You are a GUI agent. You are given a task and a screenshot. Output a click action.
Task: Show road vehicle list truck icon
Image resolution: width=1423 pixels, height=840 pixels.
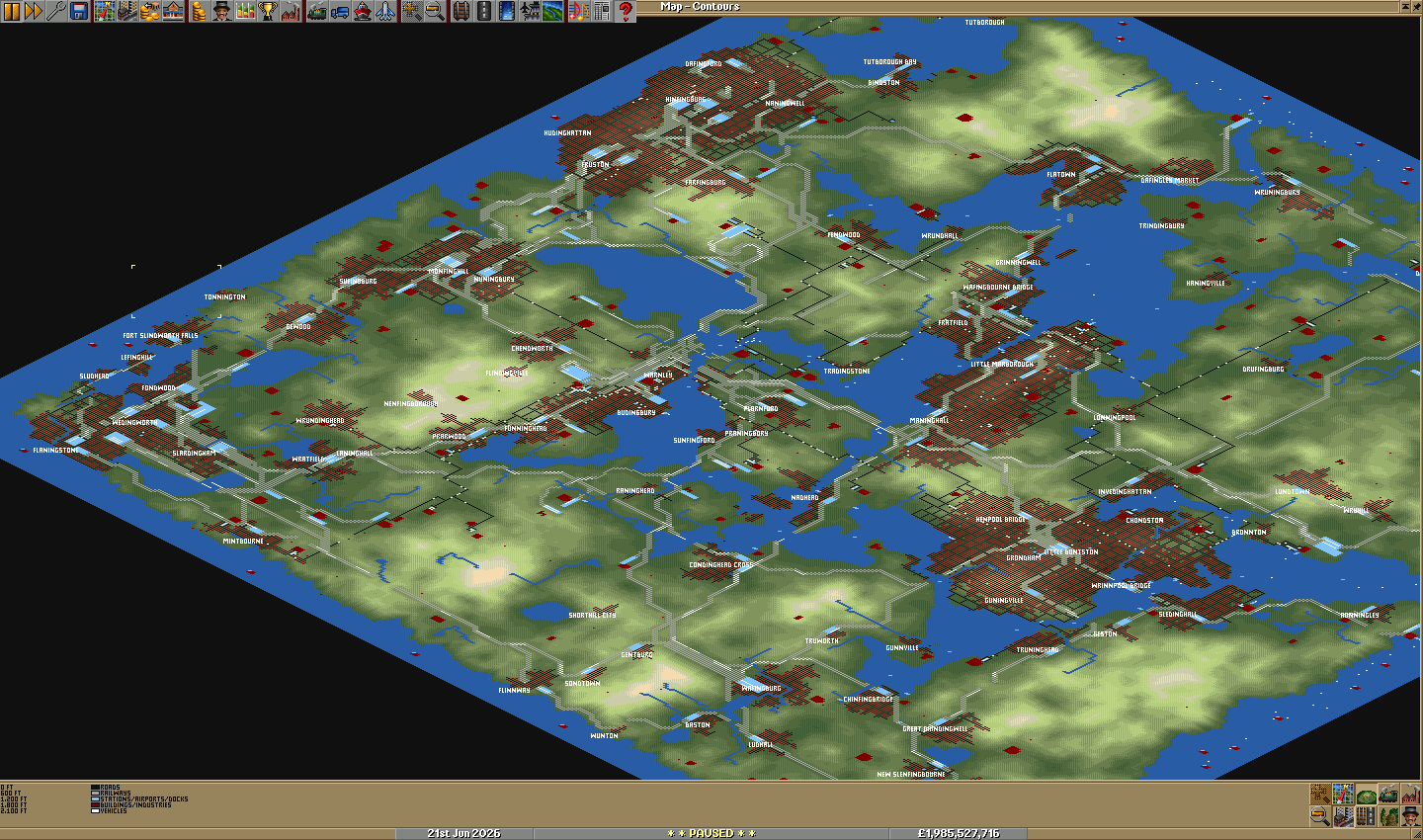pyautogui.click(x=340, y=11)
